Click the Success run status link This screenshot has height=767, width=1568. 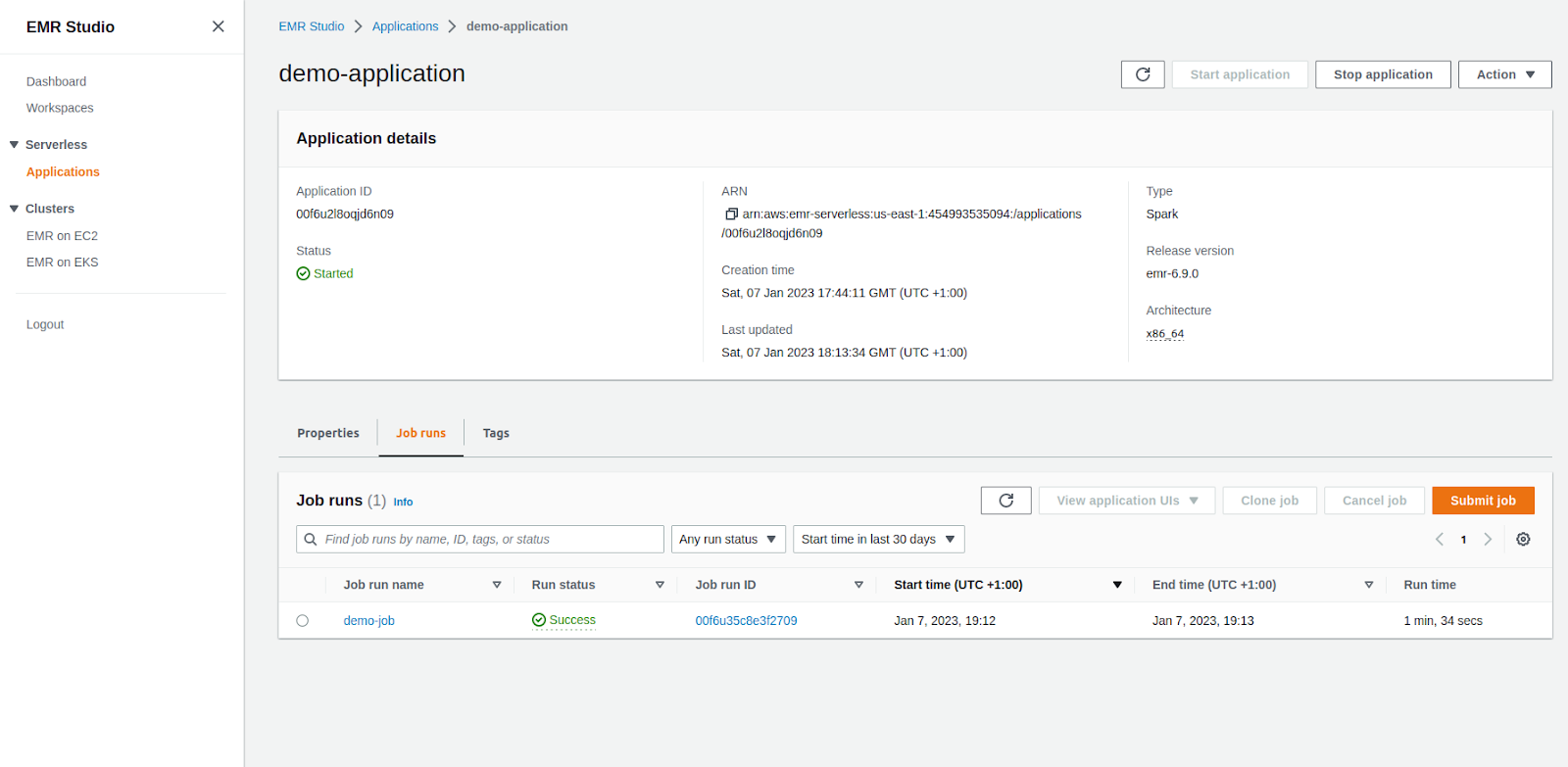(572, 620)
